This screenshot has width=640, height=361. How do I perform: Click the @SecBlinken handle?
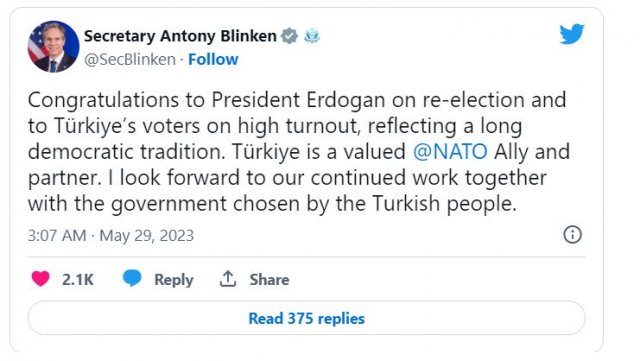pos(130,60)
